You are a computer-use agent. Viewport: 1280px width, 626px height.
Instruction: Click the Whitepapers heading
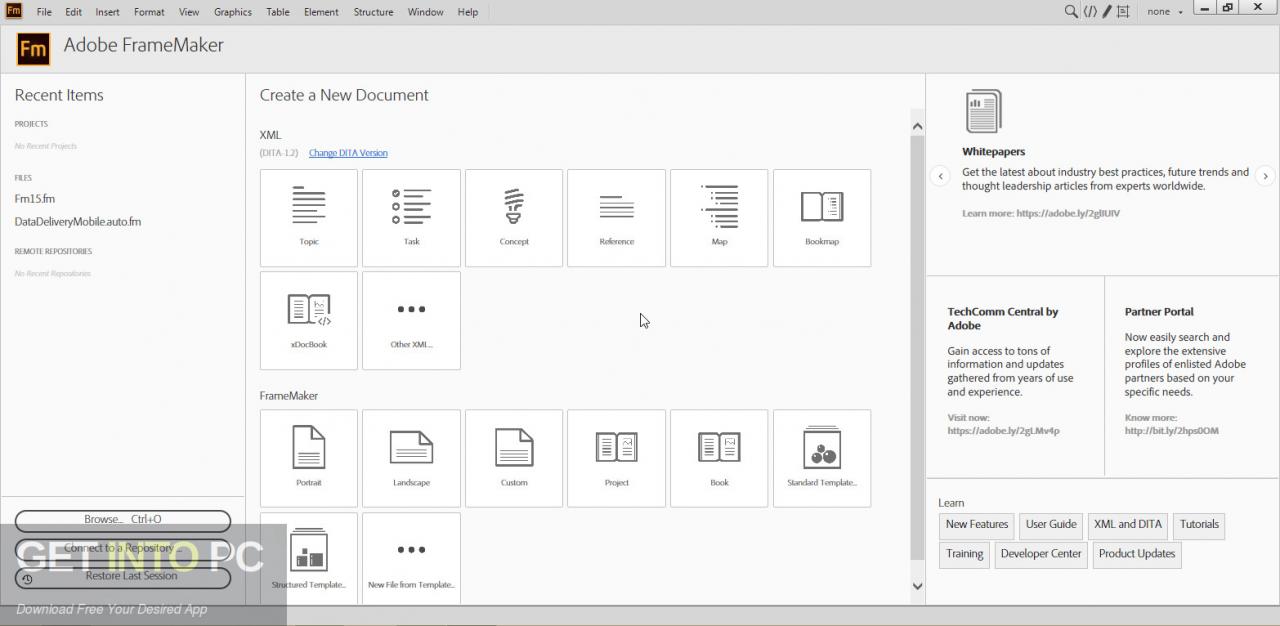click(x=993, y=152)
